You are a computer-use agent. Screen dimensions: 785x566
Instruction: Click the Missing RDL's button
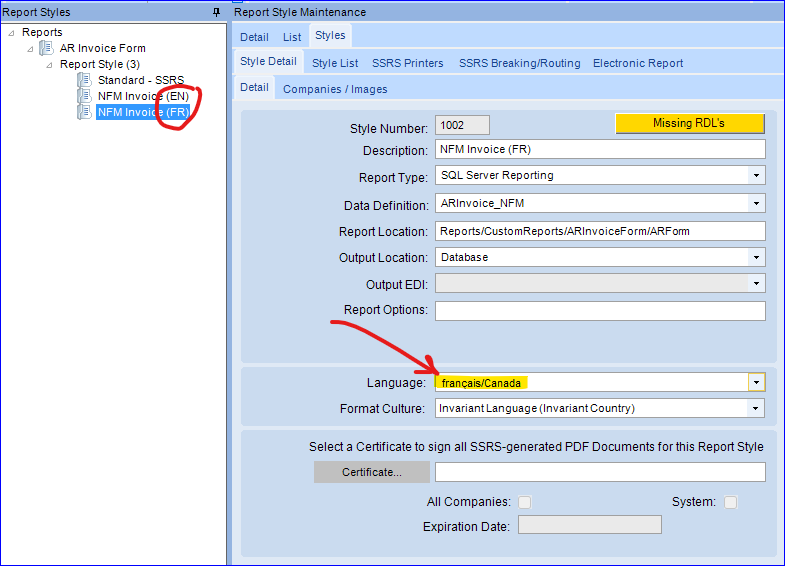pyautogui.click(x=689, y=123)
